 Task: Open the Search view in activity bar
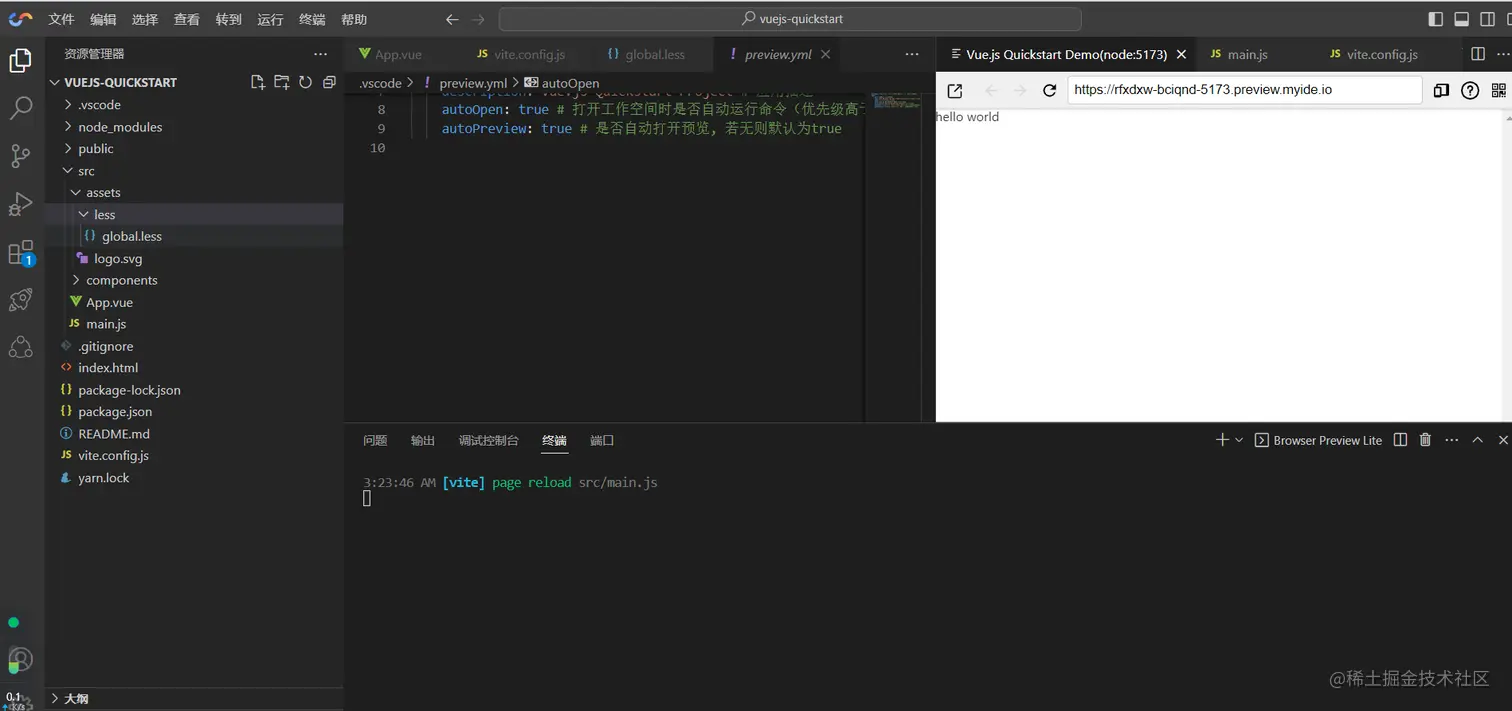point(20,108)
